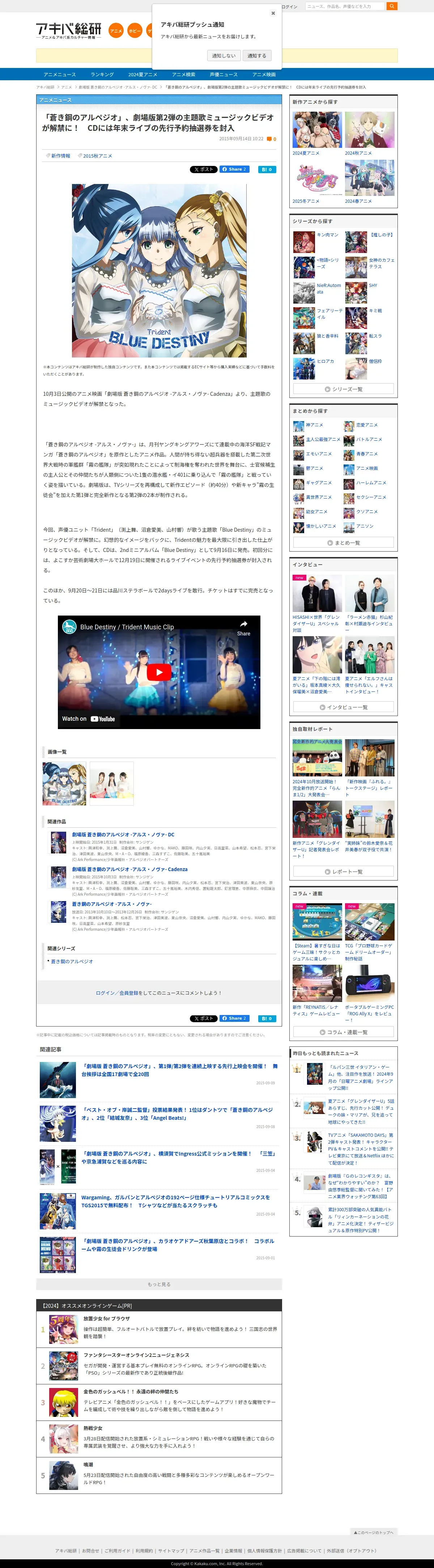Open the orange ホビー circle icon
434x1568 pixels.
(x=135, y=30)
